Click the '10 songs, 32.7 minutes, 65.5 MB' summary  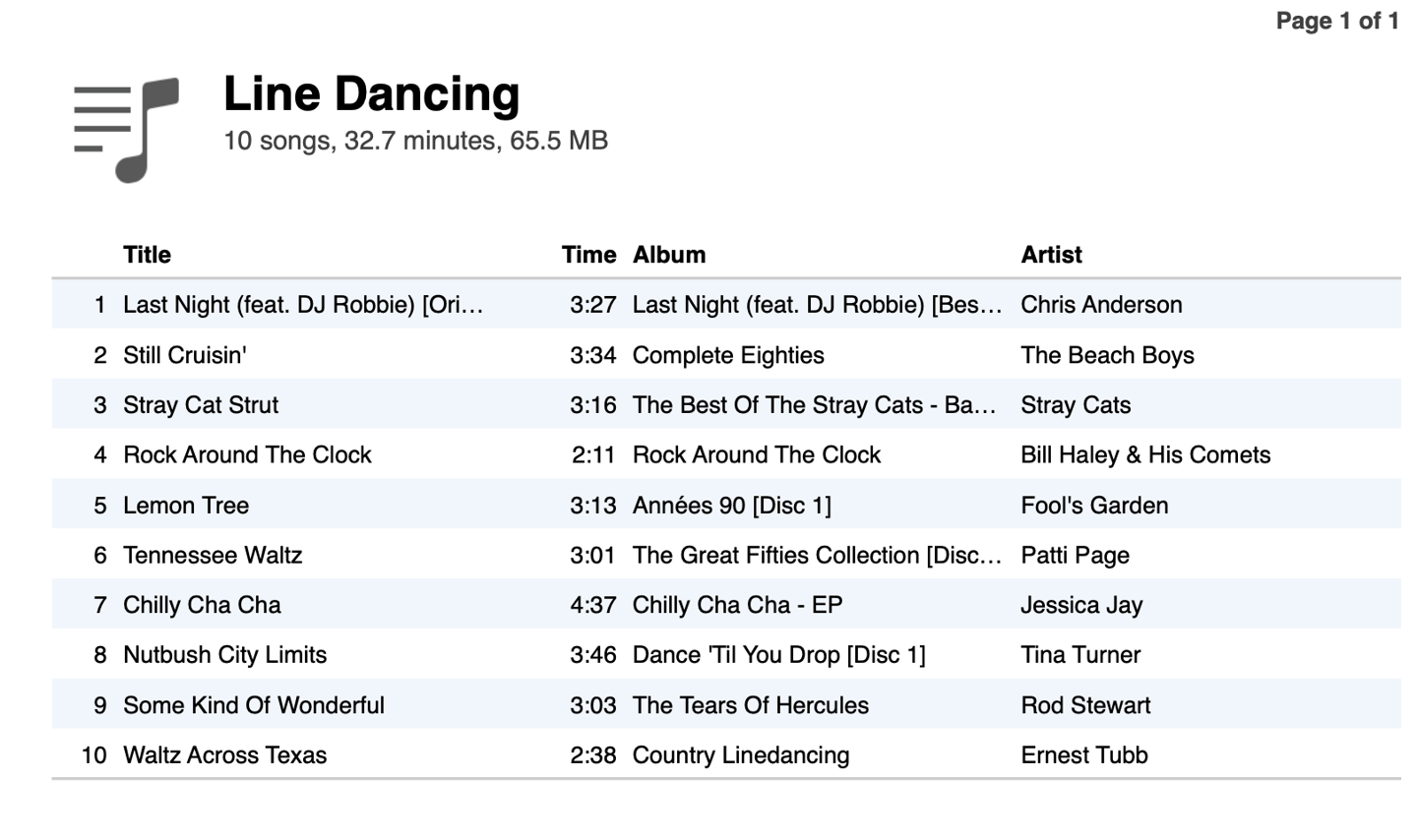click(415, 141)
